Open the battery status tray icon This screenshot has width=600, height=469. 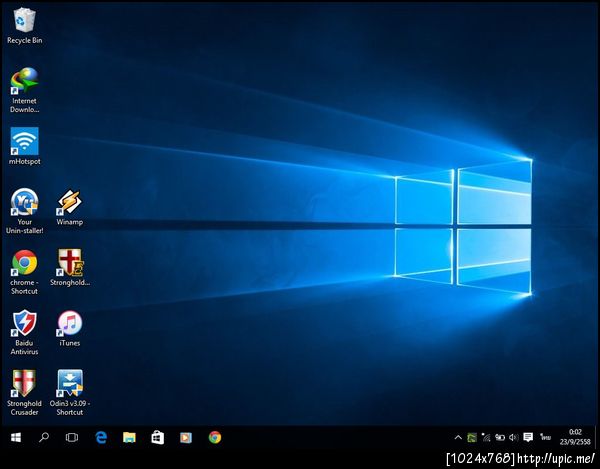tap(500, 437)
